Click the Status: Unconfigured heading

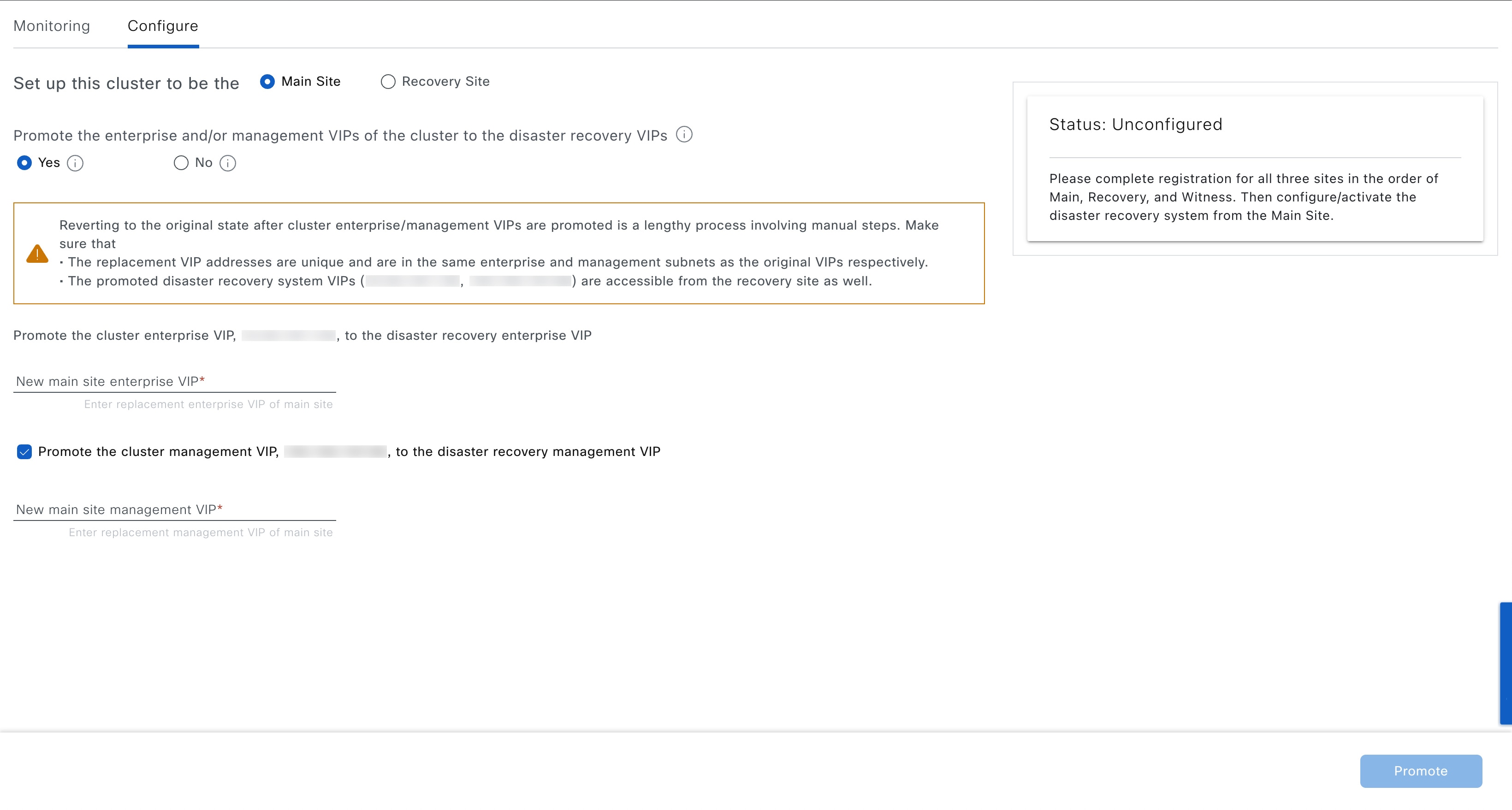pyautogui.click(x=1135, y=124)
